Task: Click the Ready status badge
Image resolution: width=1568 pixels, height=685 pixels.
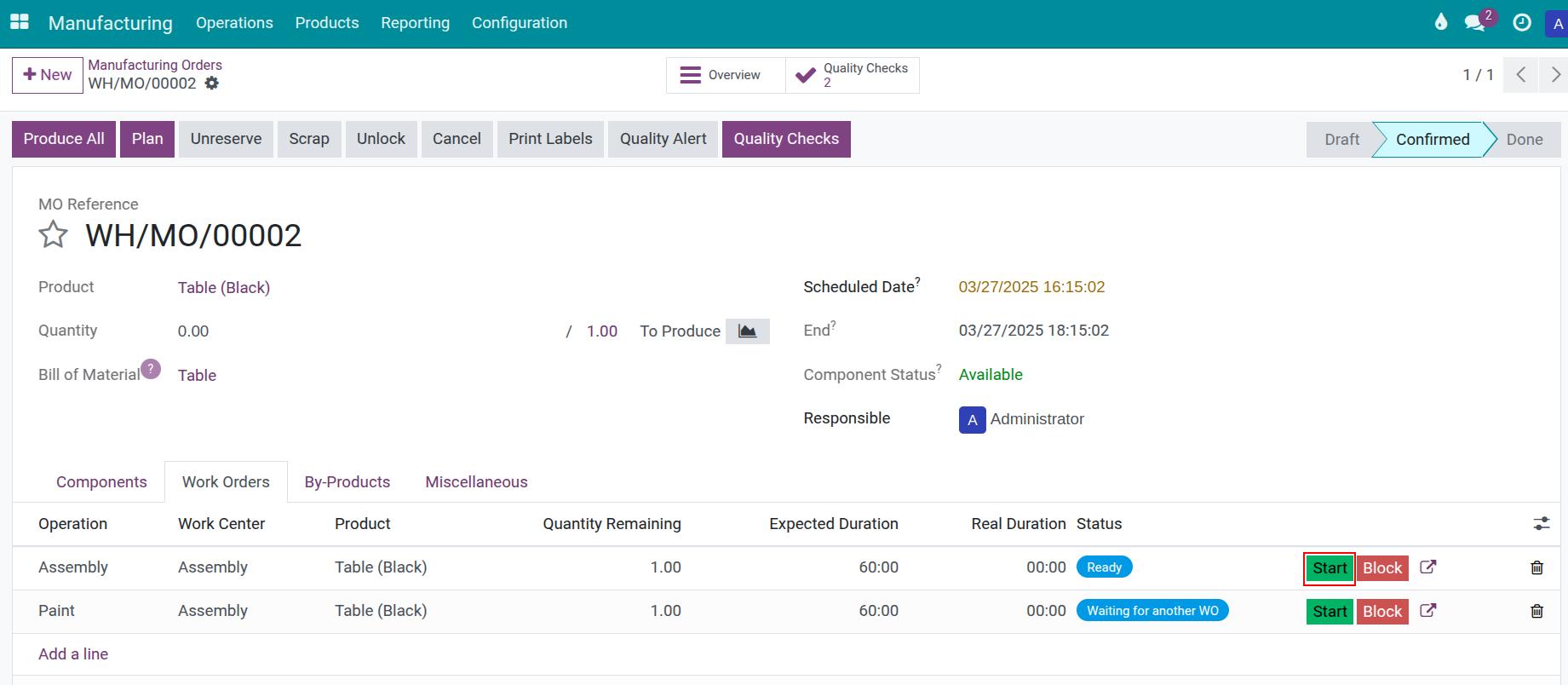Action: coord(1104,567)
